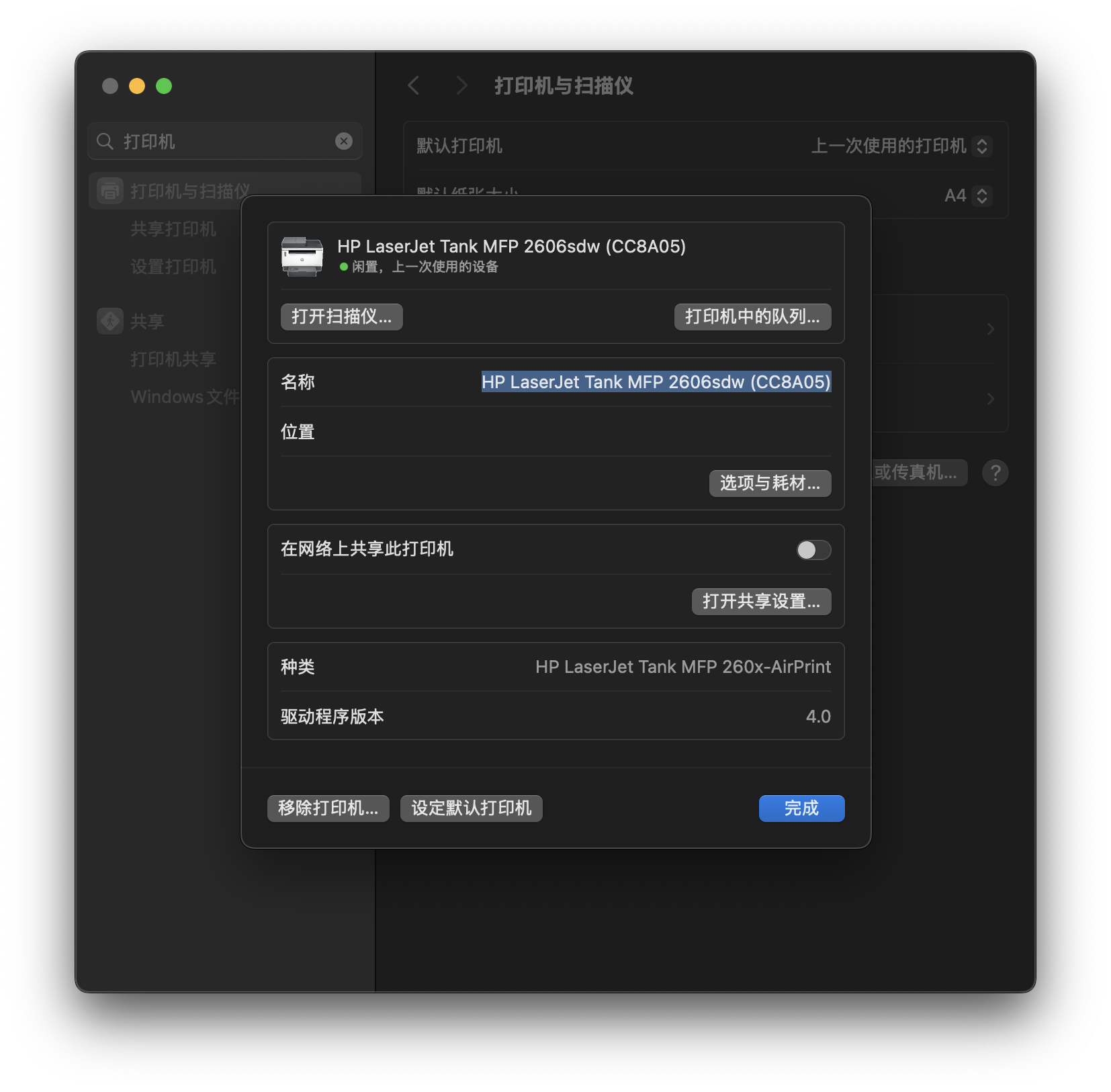Viewport: 1111px width, 1092px height.
Task: Click the green zoom window button
Action: (x=164, y=86)
